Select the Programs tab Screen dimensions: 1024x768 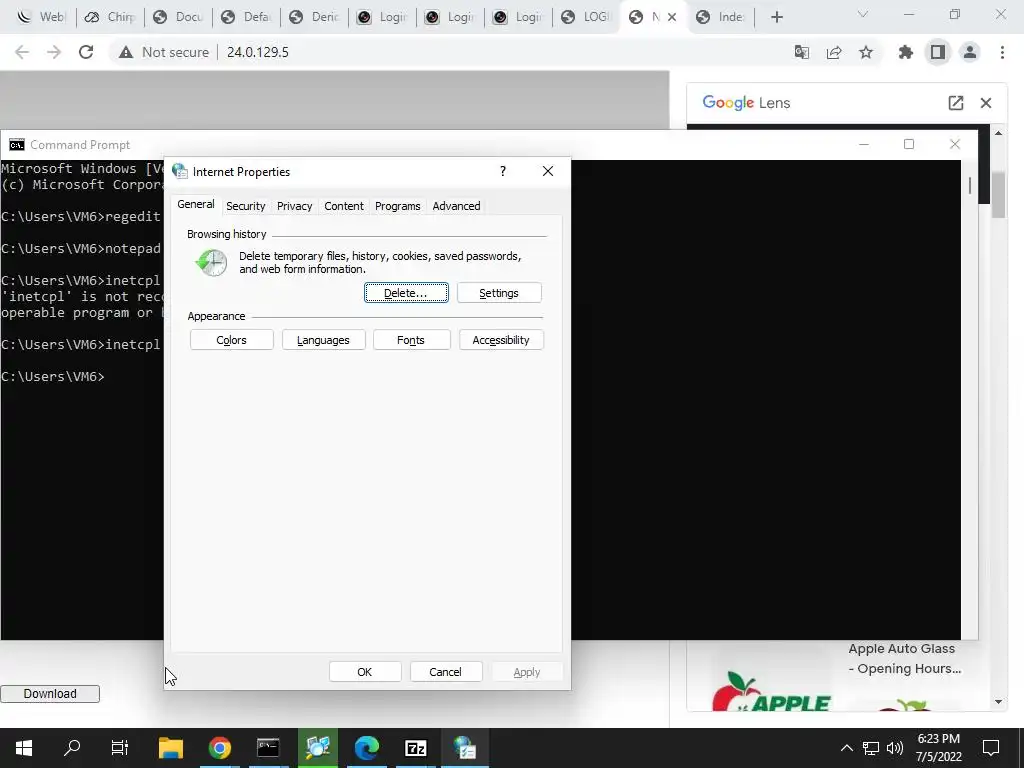tap(397, 206)
